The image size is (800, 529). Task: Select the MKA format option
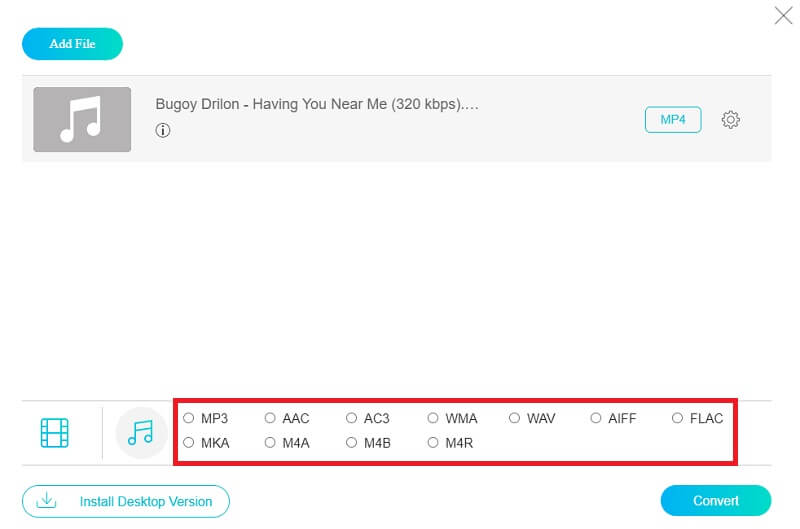pyautogui.click(x=189, y=442)
